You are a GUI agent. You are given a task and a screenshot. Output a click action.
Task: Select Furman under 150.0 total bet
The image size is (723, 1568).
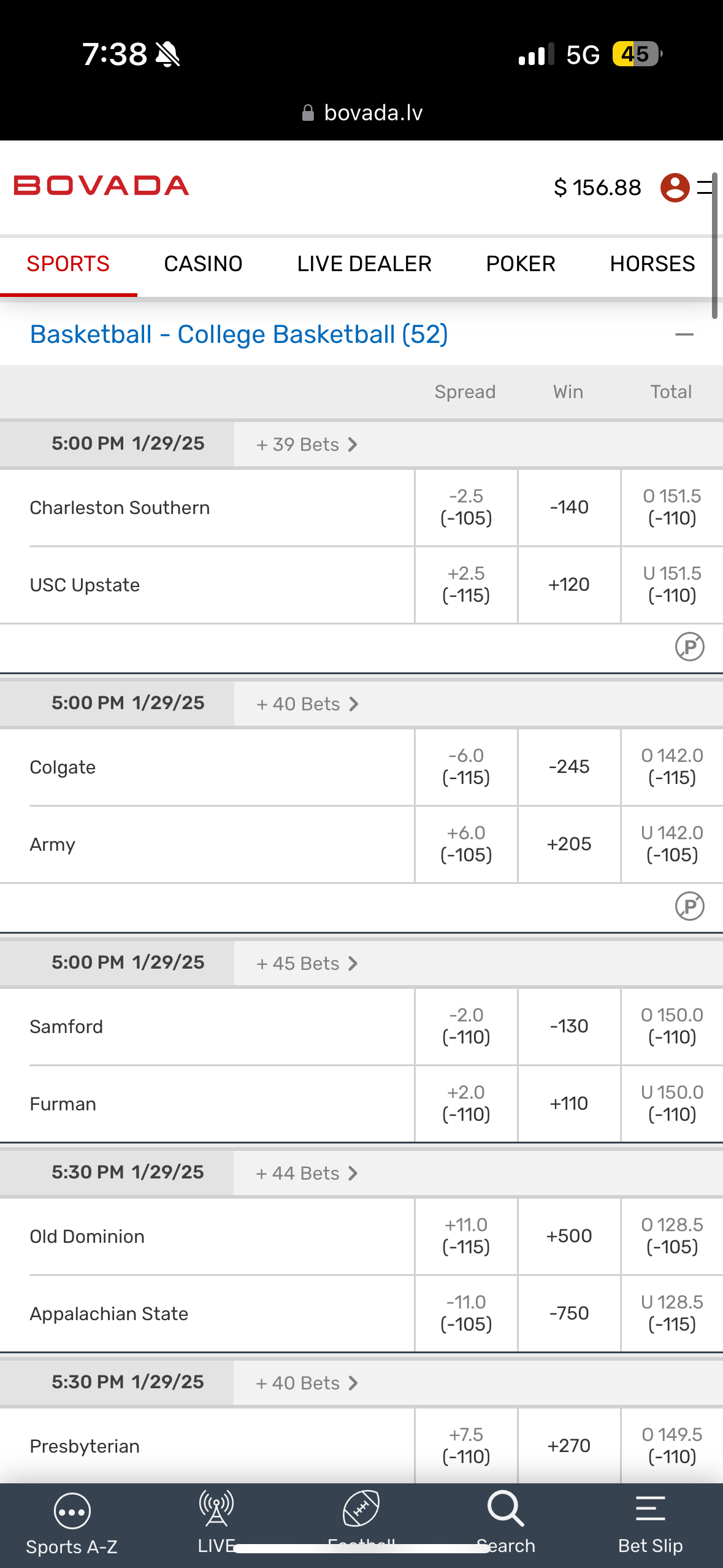[671, 1104]
